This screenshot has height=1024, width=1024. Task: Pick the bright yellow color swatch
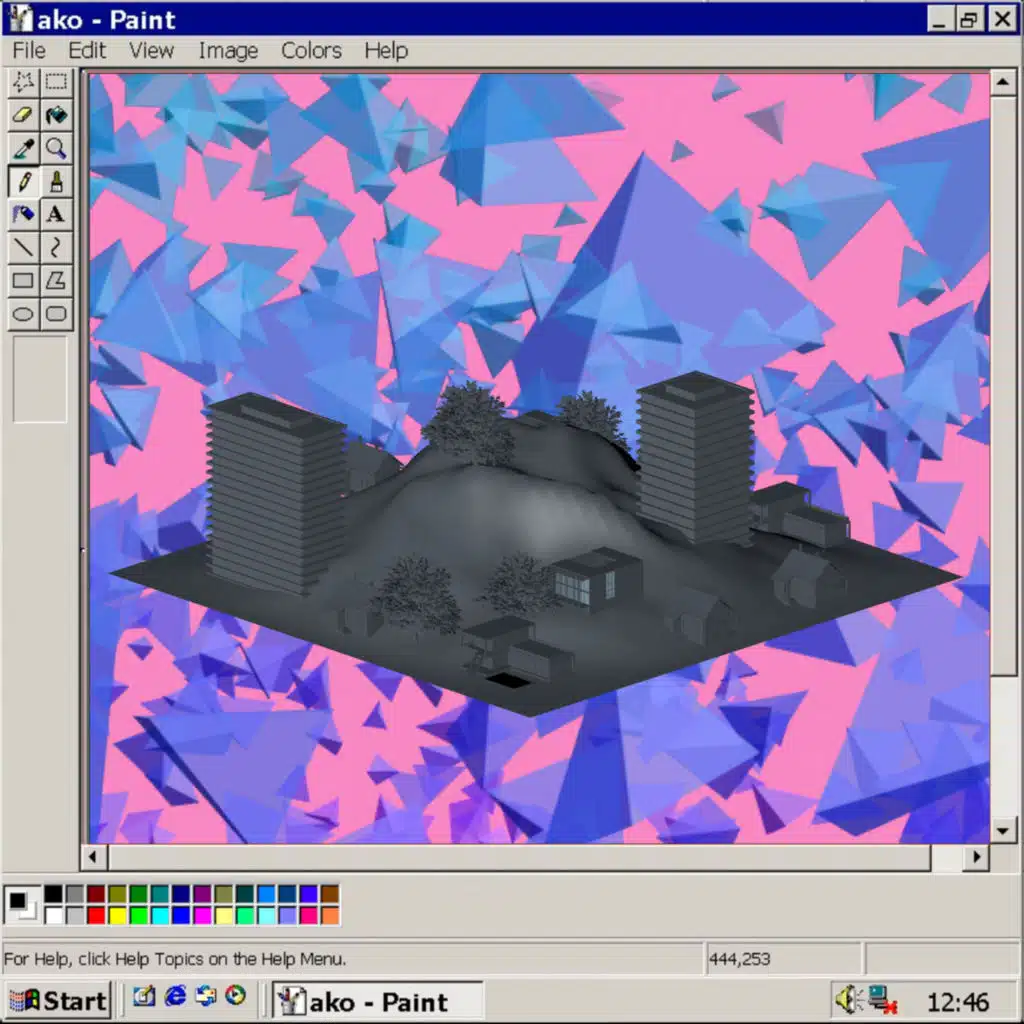[118, 916]
